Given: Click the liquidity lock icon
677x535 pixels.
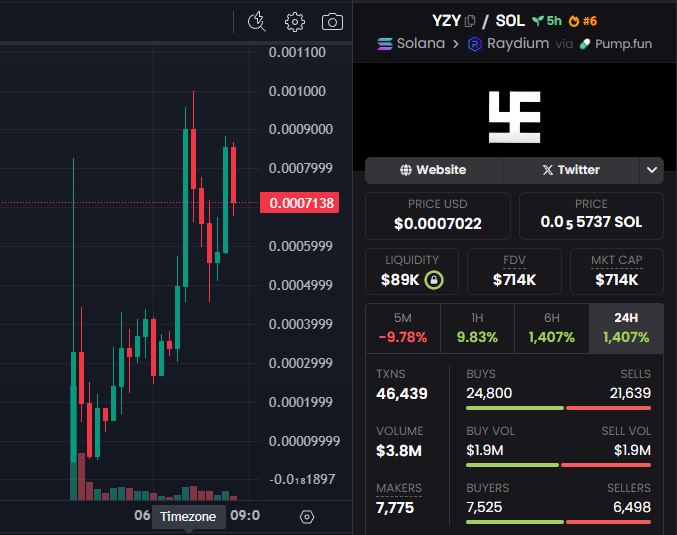Looking at the screenshot, I should tap(433, 280).
